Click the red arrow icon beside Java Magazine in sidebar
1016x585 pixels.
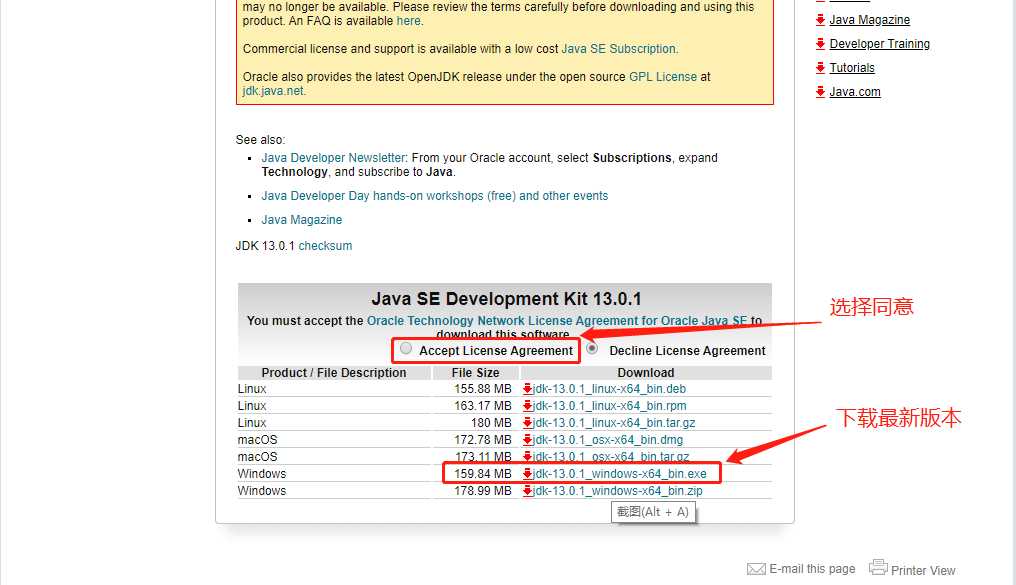pos(820,19)
